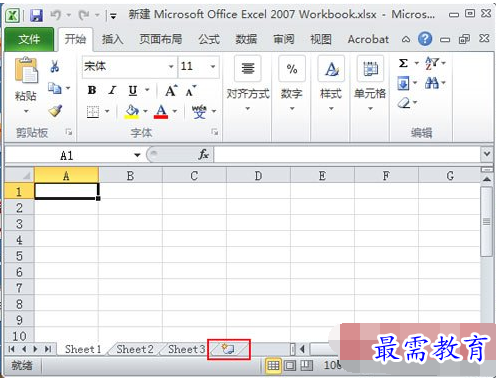The height and width of the screenshot is (380, 496).
Task: Switch to 公式 Formulas tab
Action: click(209, 39)
